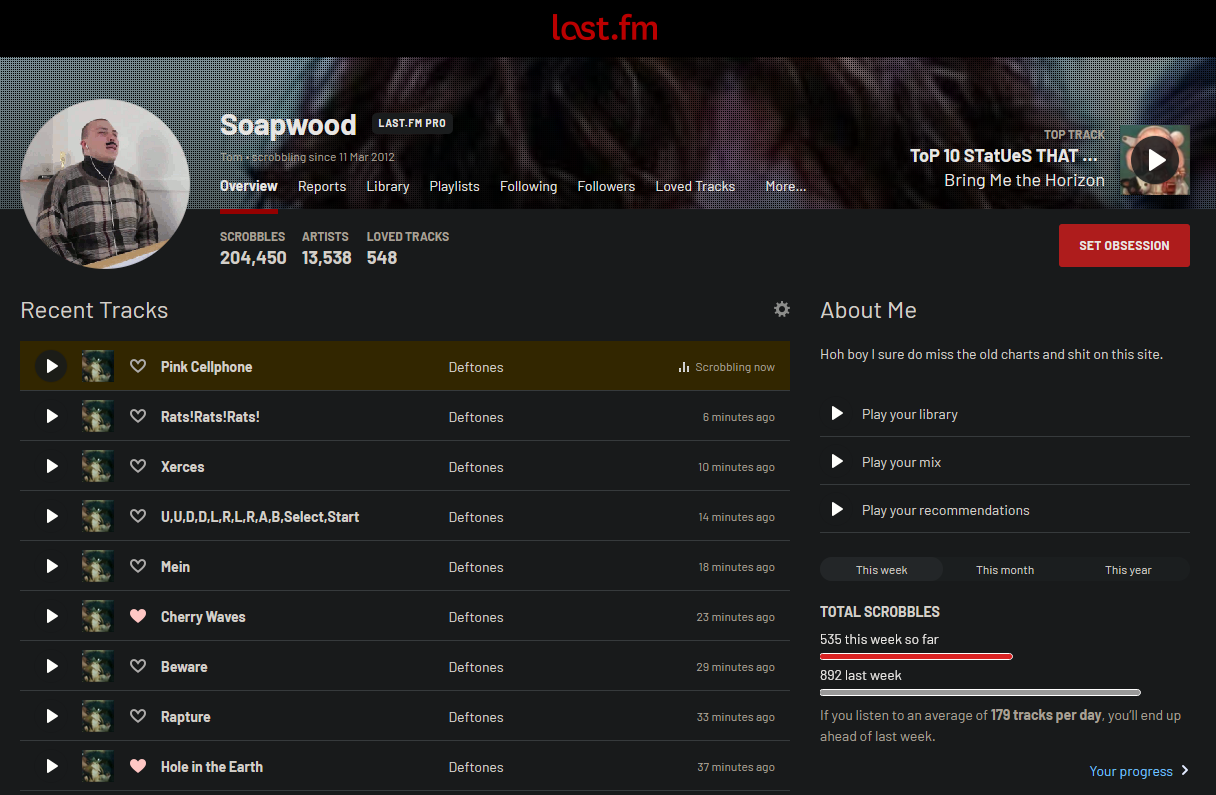The width and height of the screenshot is (1216, 795).
Task: Open album art for Mein
Action: [97, 567]
